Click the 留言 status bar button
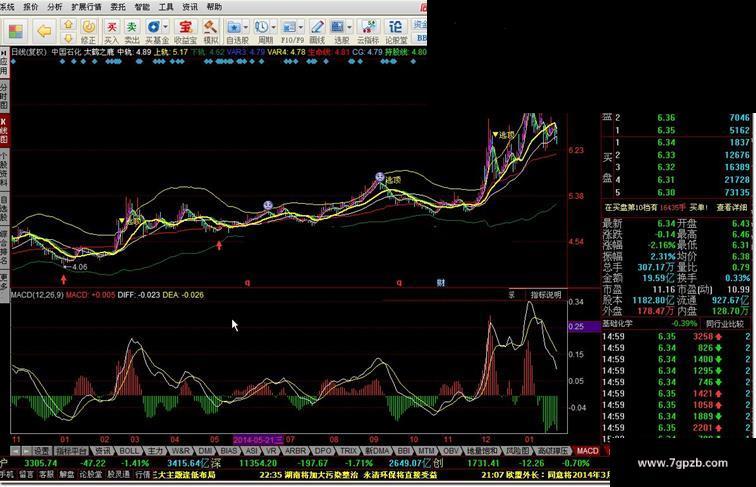 pos(27,474)
